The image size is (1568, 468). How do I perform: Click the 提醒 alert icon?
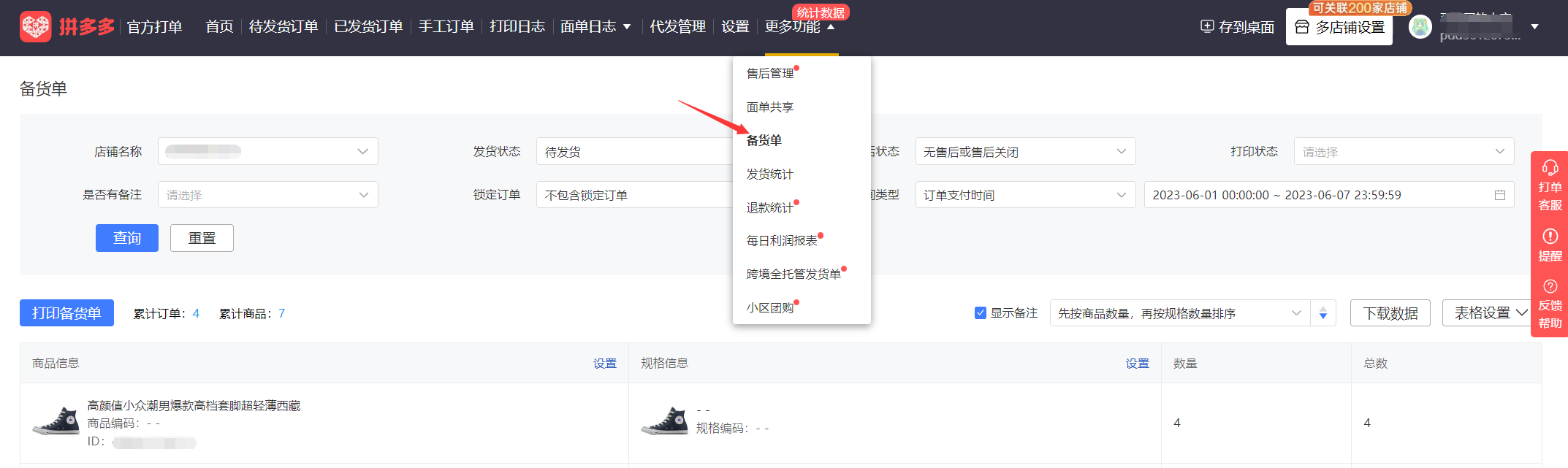click(1550, 236)
